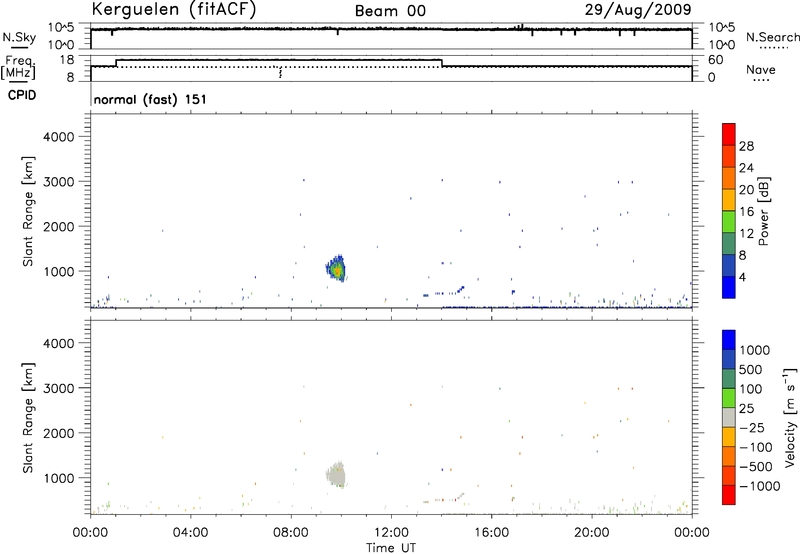Viewport: 800px width, 554px height.
Task: Click the power colorbar value '28'
Action: (x=746, y=146)
